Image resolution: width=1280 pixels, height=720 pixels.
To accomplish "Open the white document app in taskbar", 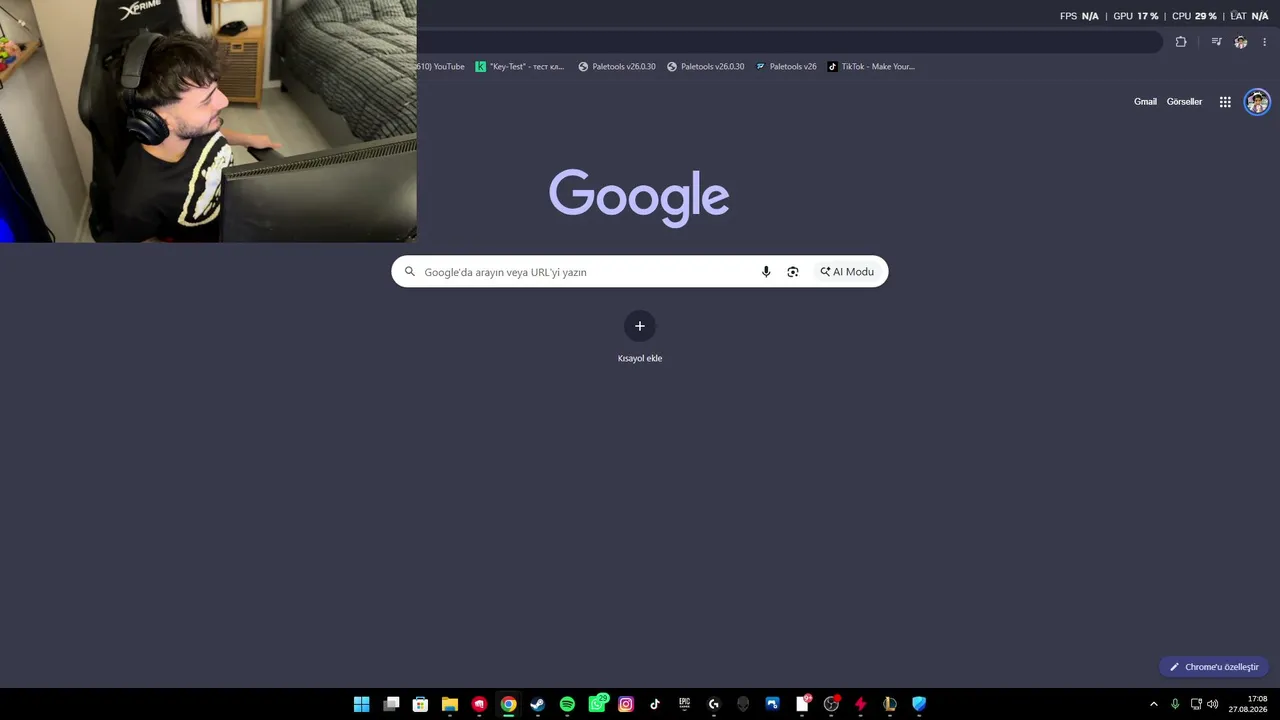I will [x=802, y=704].
